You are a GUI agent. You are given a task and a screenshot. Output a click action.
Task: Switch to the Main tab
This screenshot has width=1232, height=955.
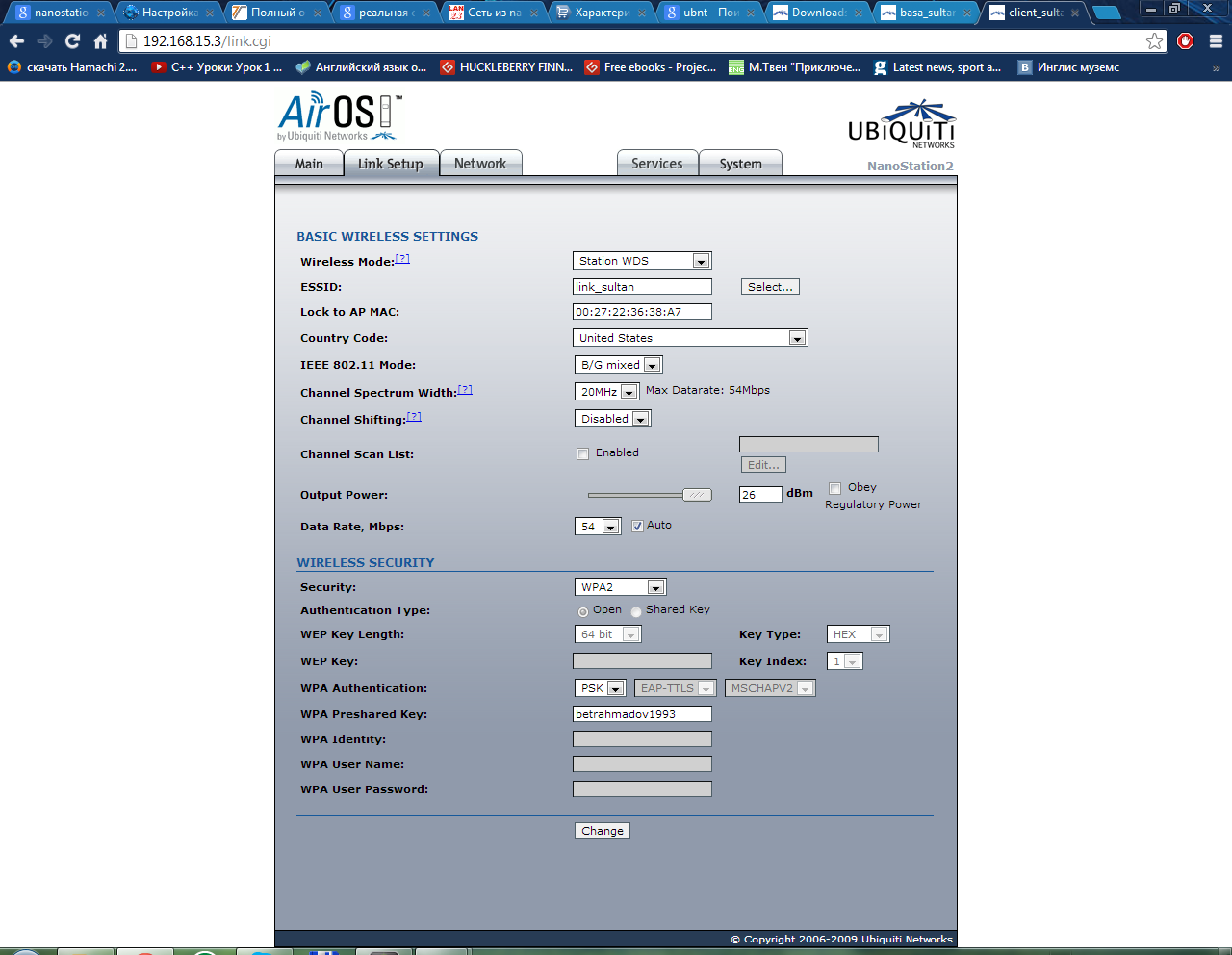(x=309, y=164)
